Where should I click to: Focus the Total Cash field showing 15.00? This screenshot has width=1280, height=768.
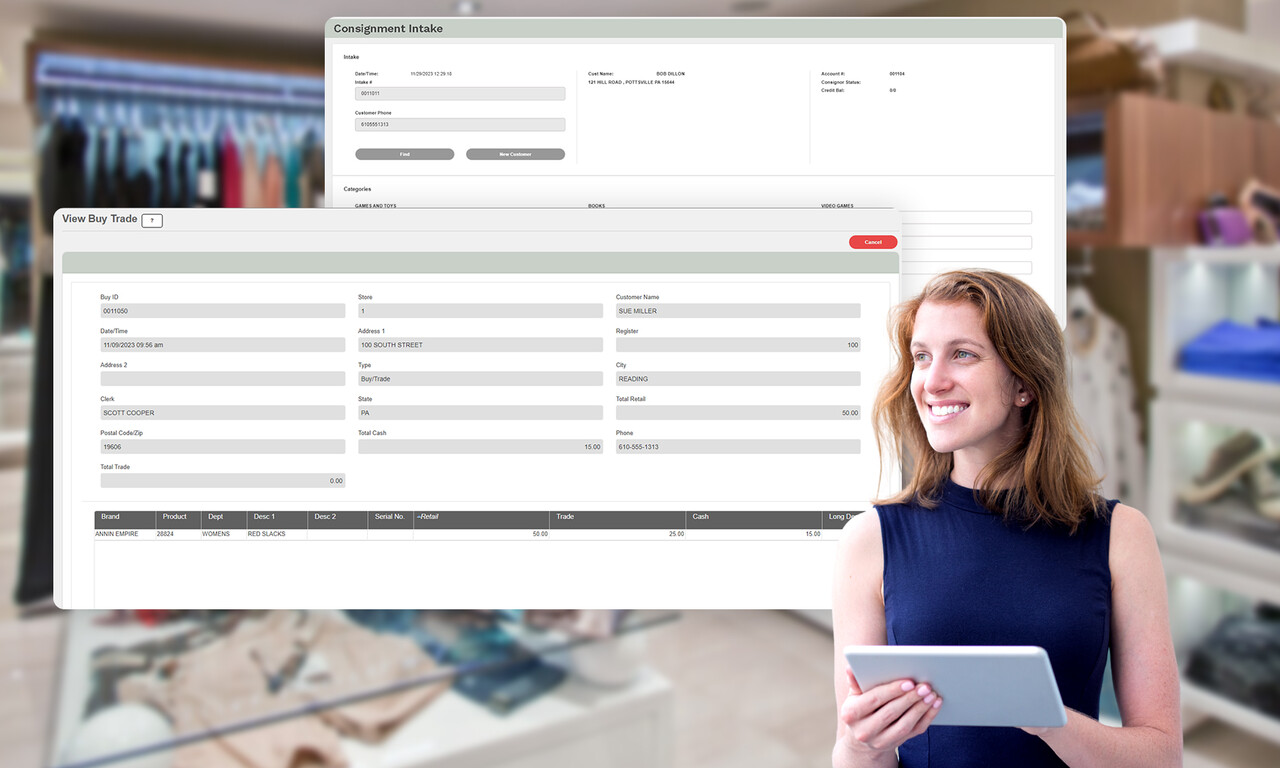tap(480, 446)
